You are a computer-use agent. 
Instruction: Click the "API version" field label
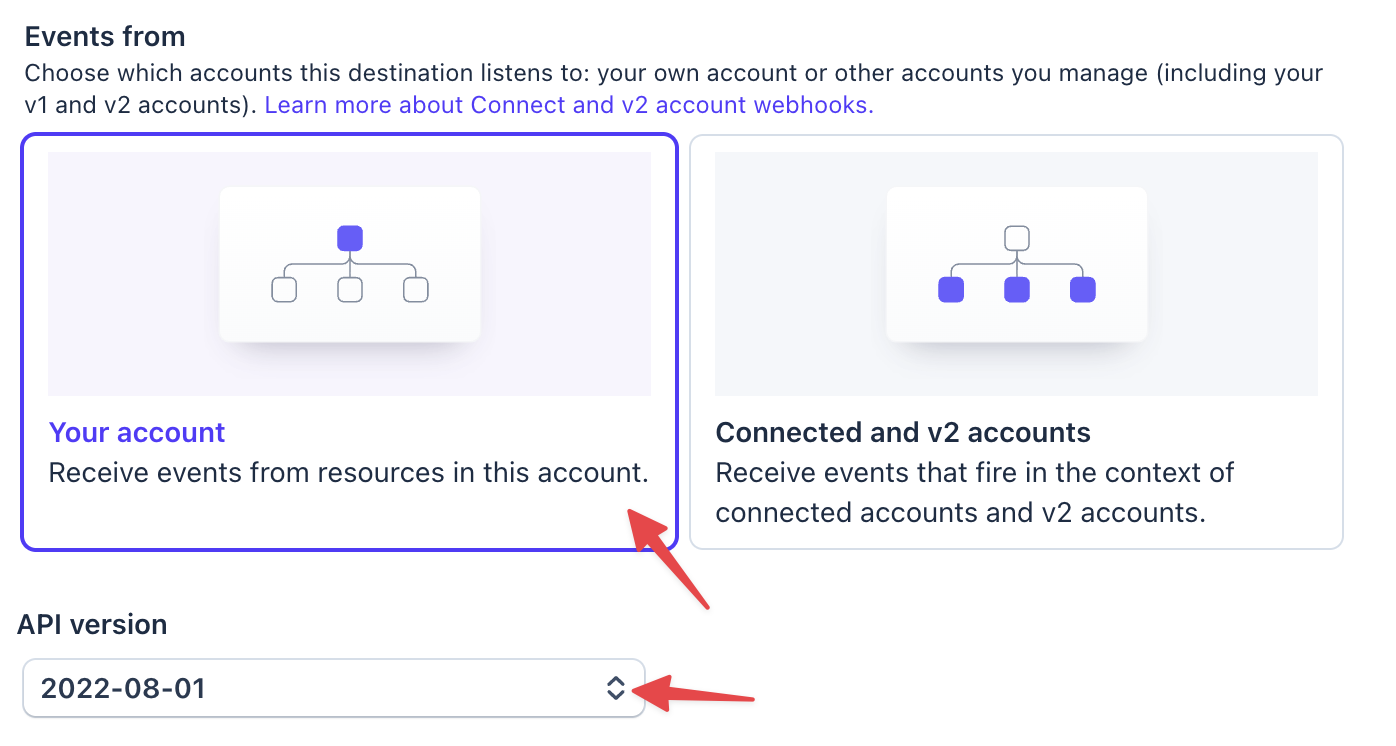click(92, 625)
